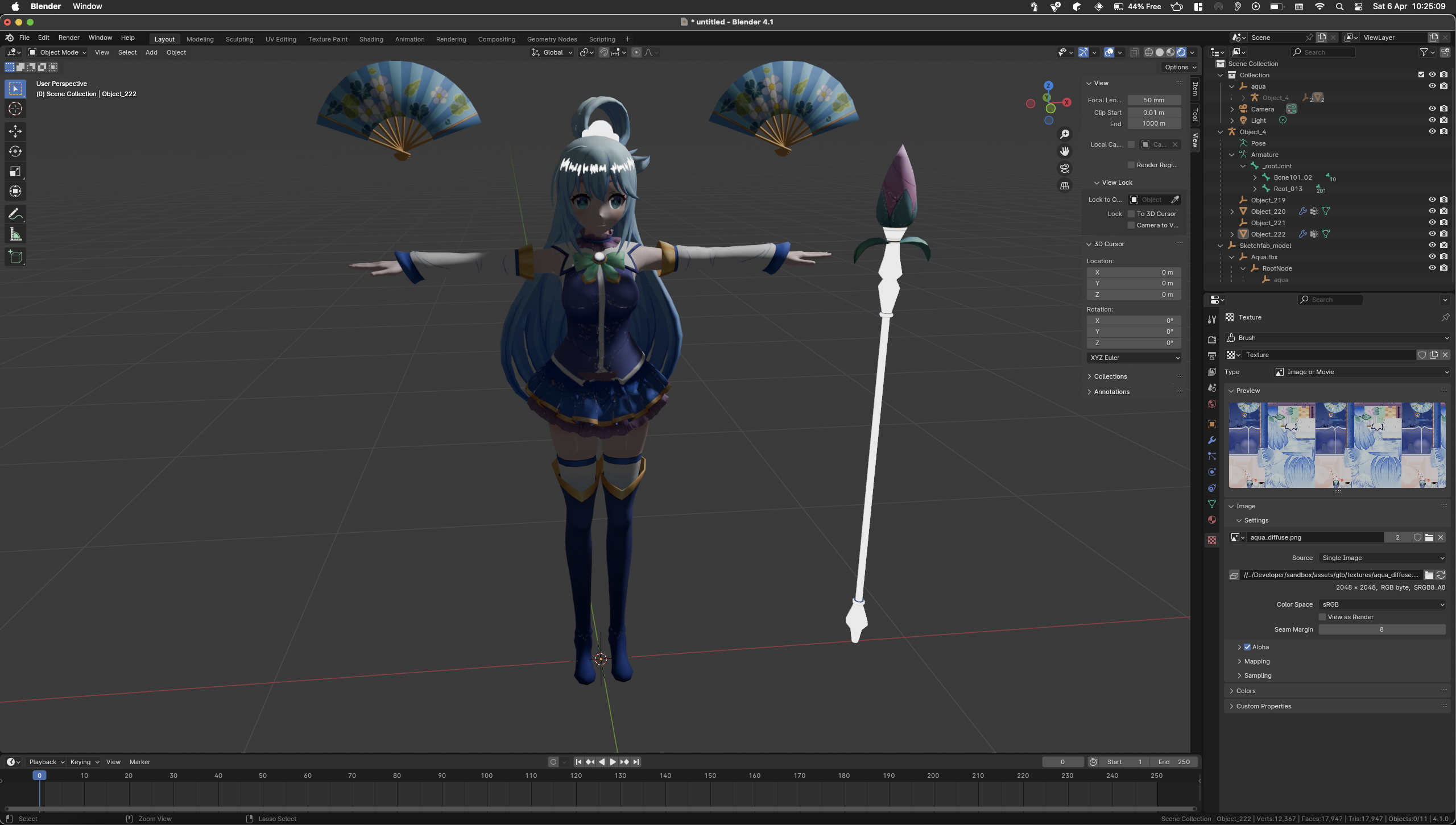Expand the Collections panel

1110,376
